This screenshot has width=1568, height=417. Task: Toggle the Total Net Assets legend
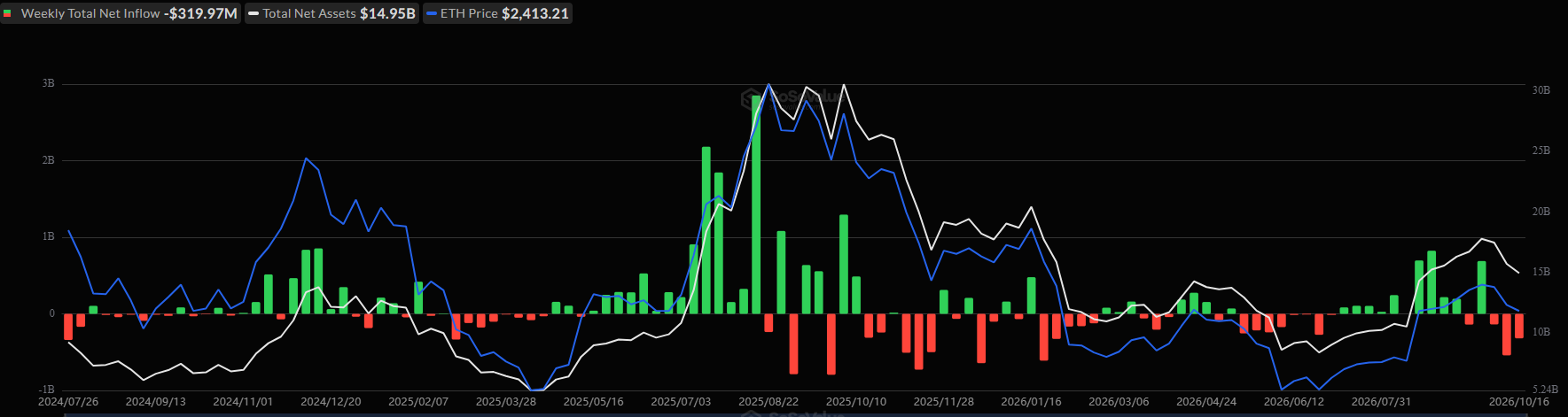(332, 13)
